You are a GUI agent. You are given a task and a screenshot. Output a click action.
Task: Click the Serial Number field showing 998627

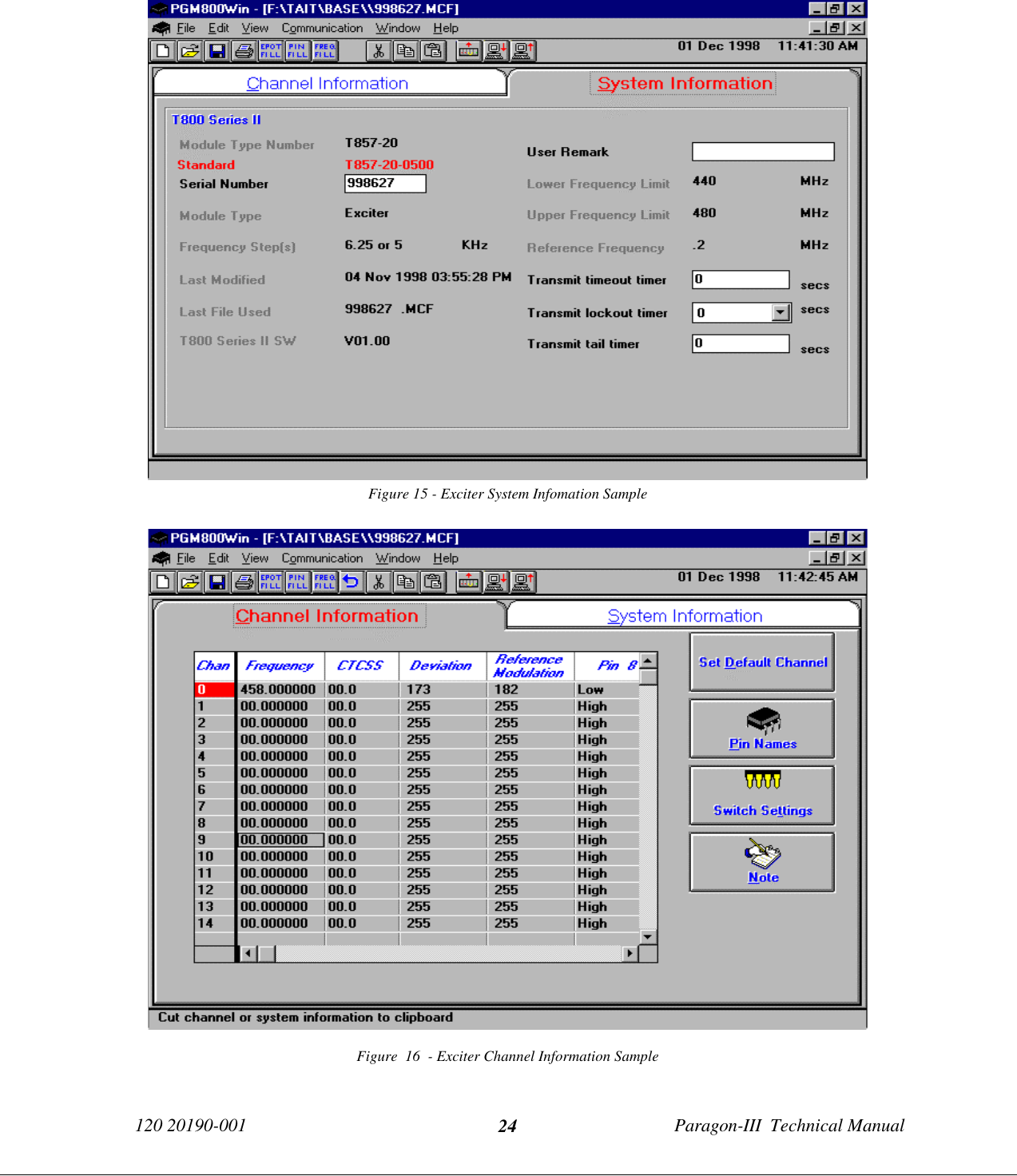385,184
